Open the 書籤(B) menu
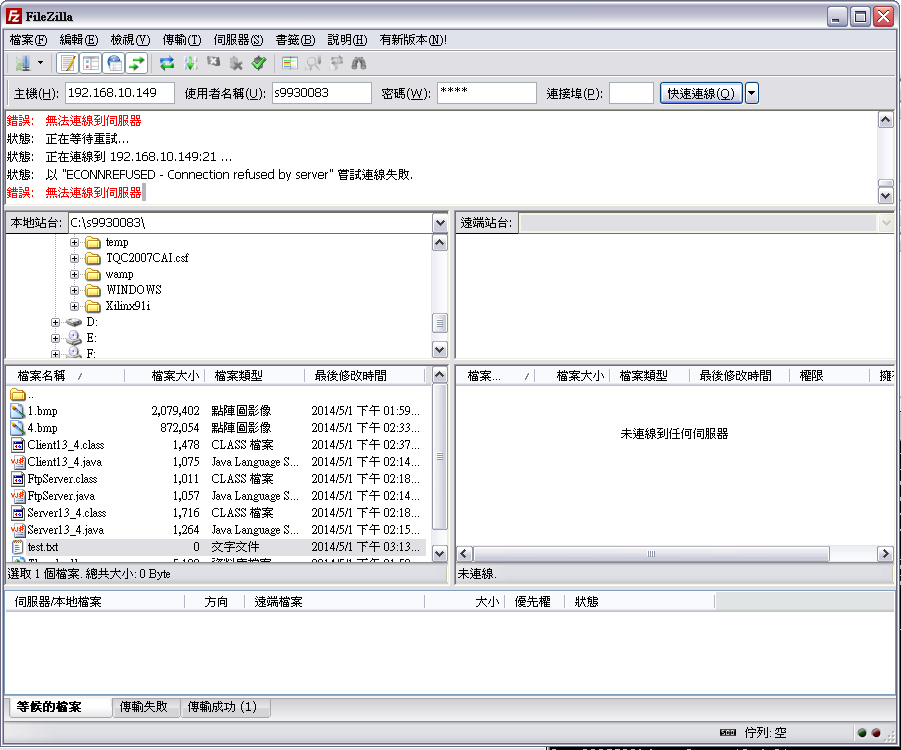 295,40
